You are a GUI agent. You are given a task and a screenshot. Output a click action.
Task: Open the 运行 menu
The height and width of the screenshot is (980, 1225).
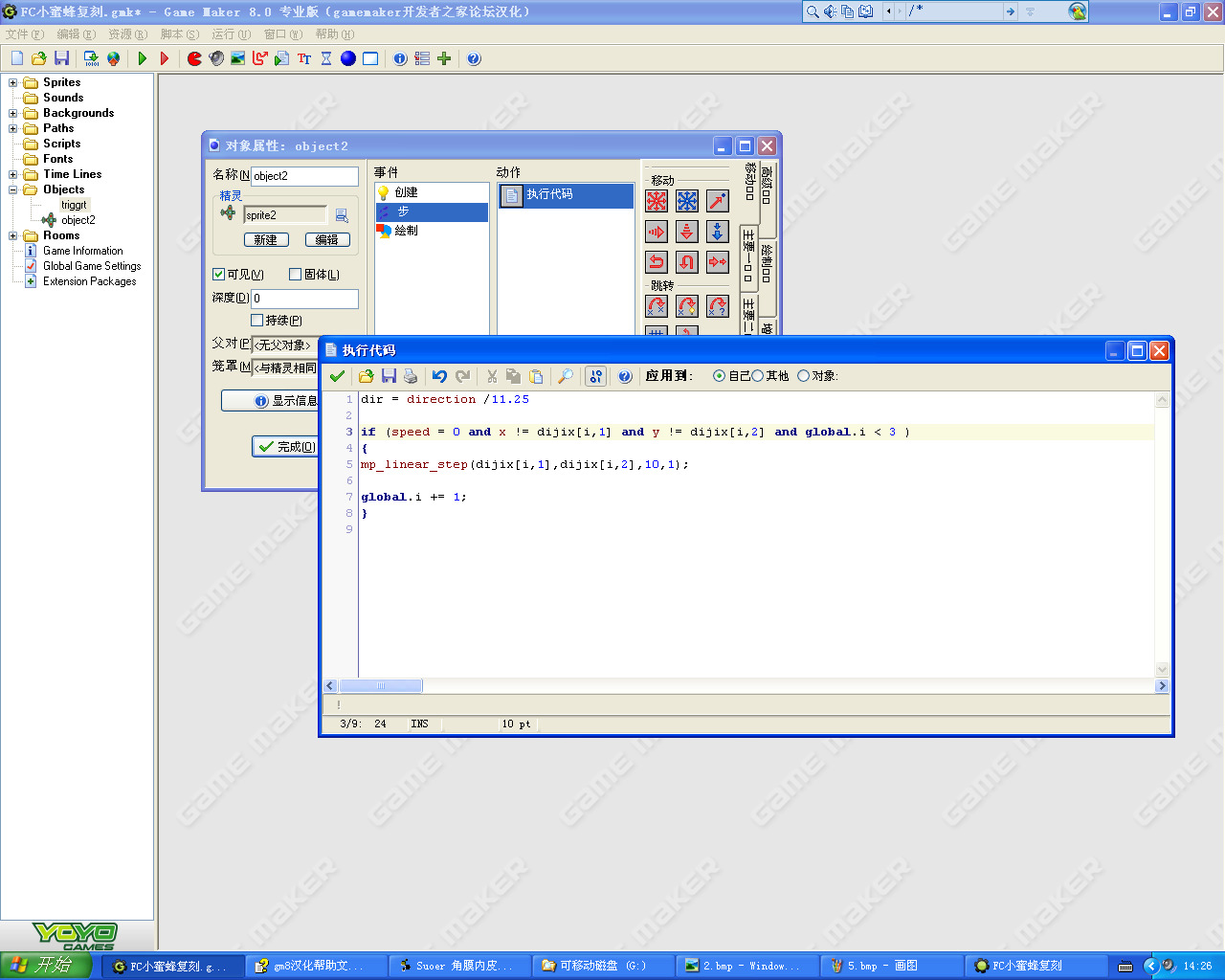click(231, 34)
